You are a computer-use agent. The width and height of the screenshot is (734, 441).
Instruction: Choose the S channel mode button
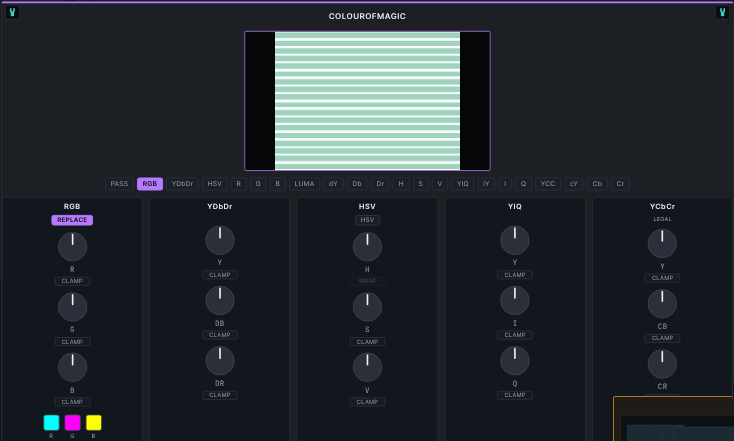click(x=420, y=184)
